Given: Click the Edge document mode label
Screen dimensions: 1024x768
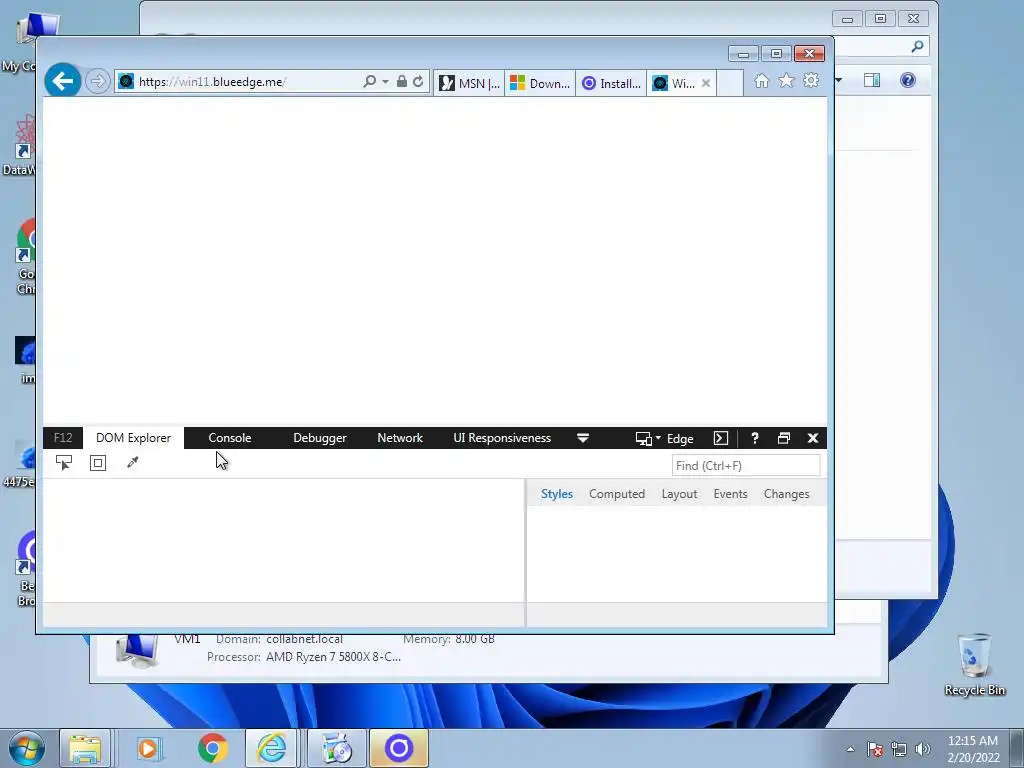Looking at the screenshot, I should [680, 439].
